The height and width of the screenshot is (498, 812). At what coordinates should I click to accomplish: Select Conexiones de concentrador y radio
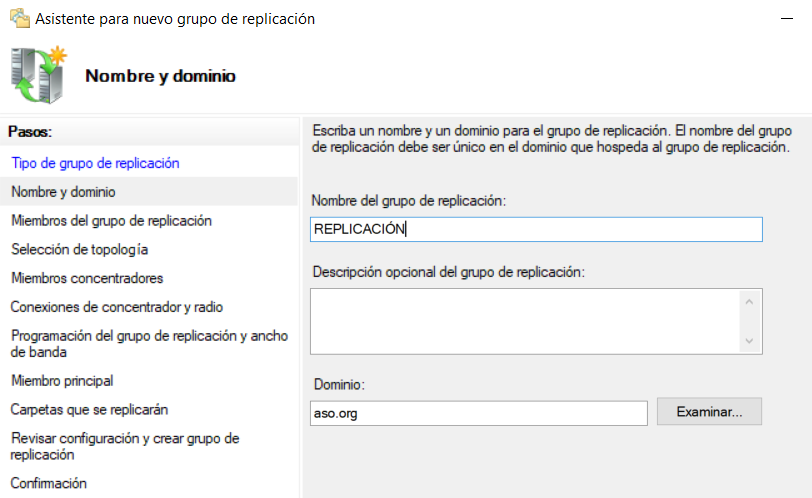(x=117, y=307)
